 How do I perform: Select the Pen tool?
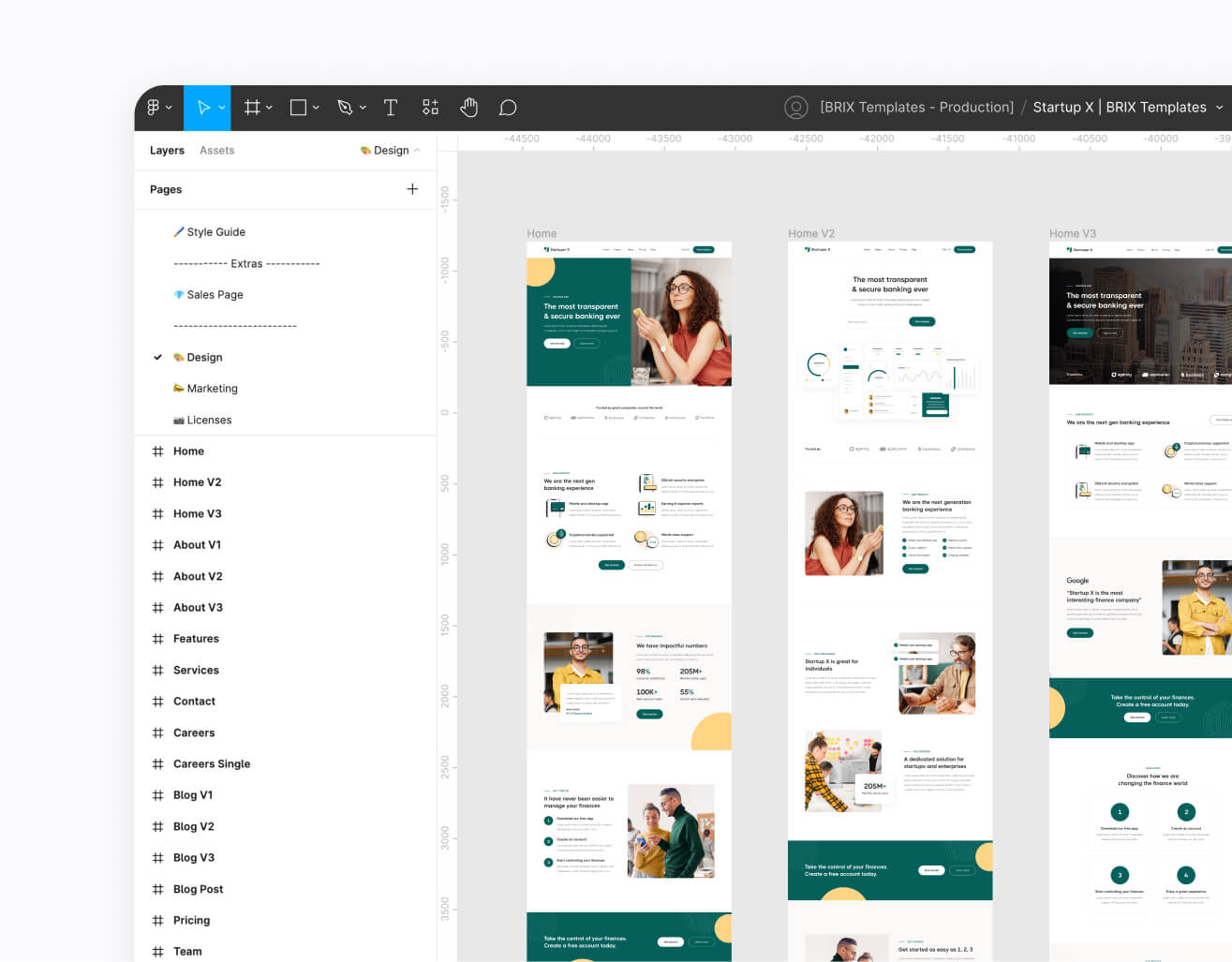(x=345, y=107)
